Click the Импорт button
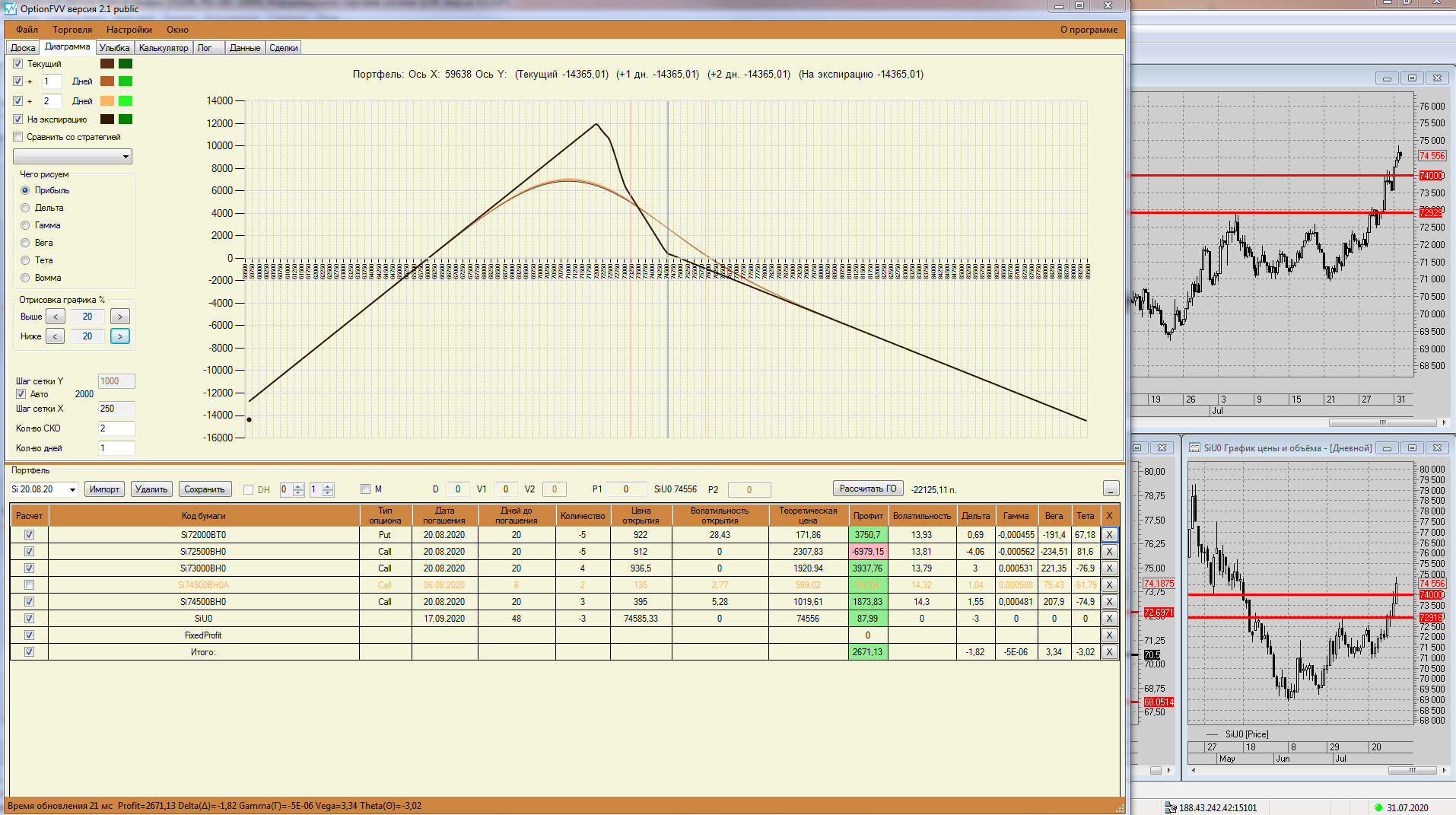 click(104, 489)
